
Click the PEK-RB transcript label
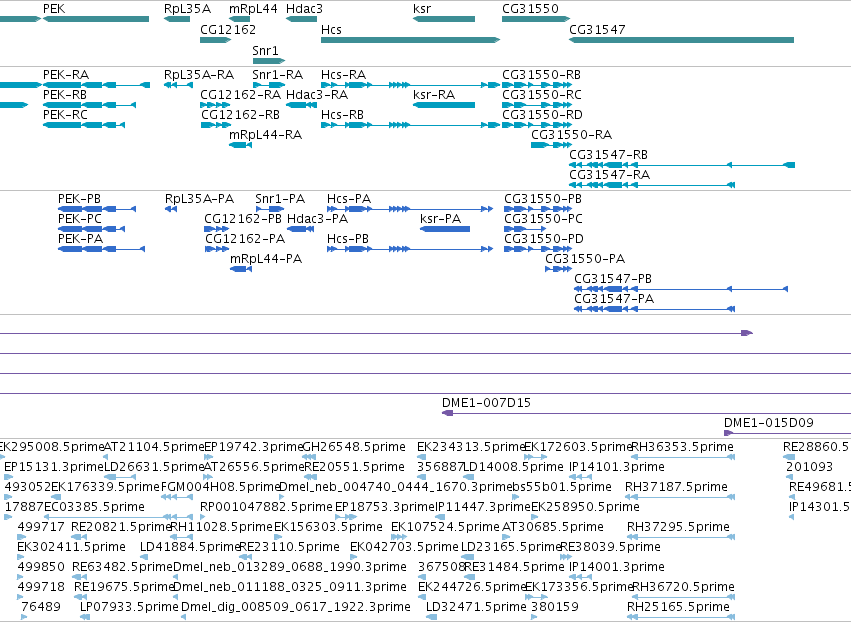pyautogui.click(x=65, y=94)
